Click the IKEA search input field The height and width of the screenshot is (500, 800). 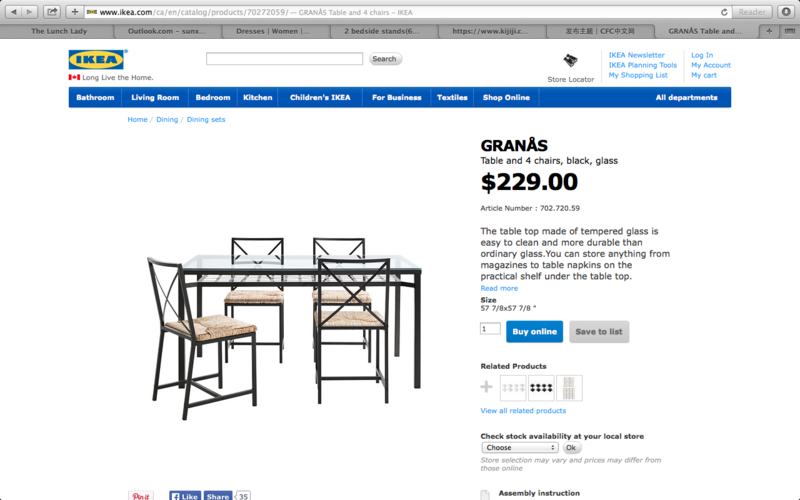coord(284,59)
